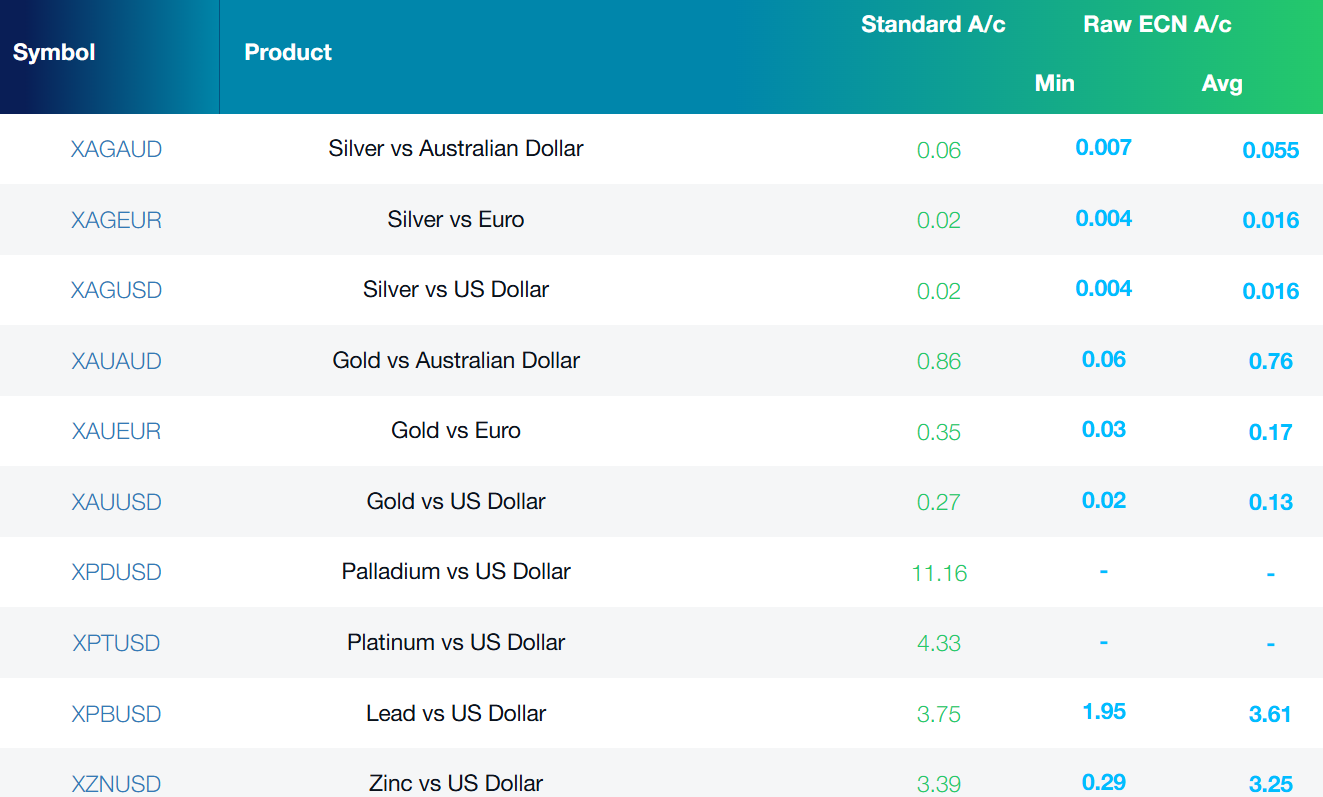Click the 11.16 Palladium standard spread value

(939, 573)
